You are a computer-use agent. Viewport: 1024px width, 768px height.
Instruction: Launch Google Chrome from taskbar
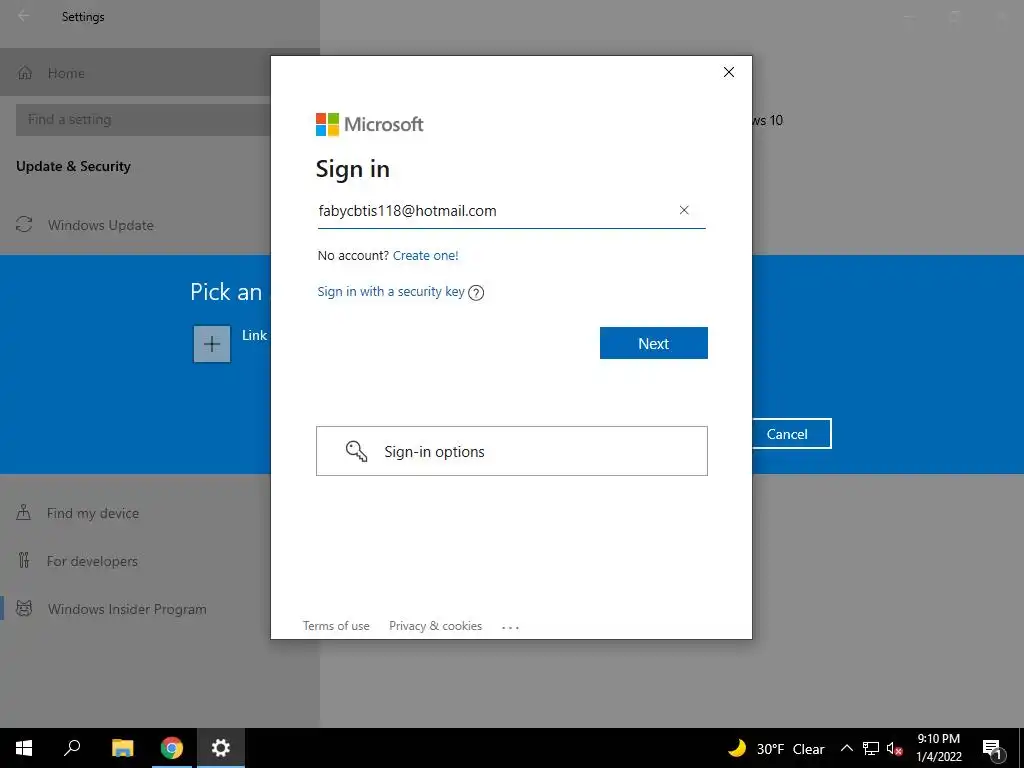pyautogui.click(x=172, y=748)
